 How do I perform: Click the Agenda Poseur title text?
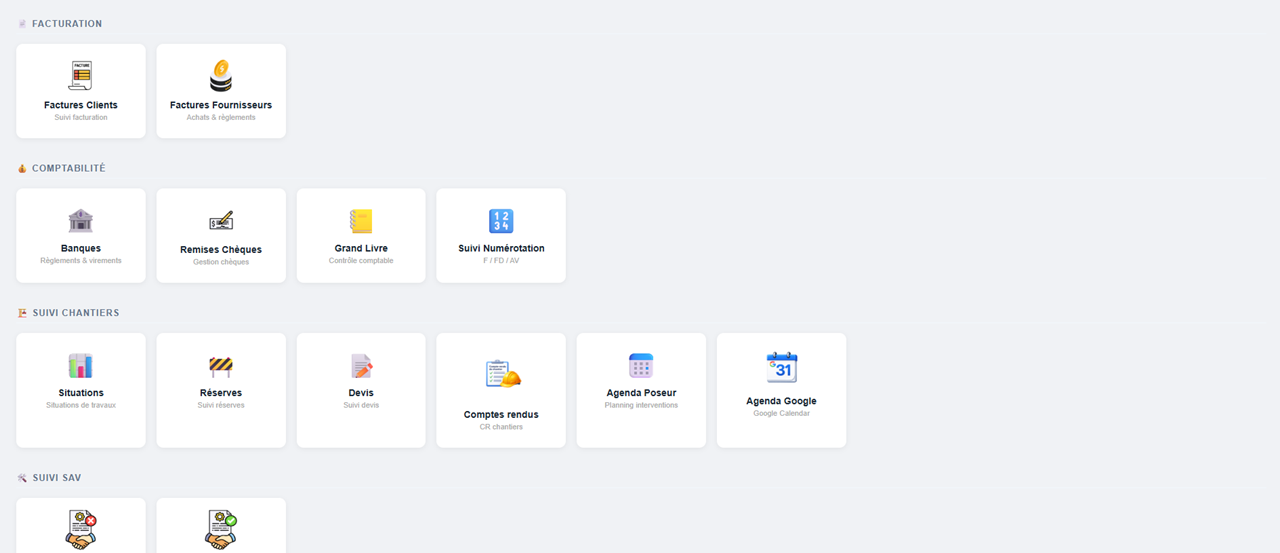pyautogui.click(x=641, y=393)
